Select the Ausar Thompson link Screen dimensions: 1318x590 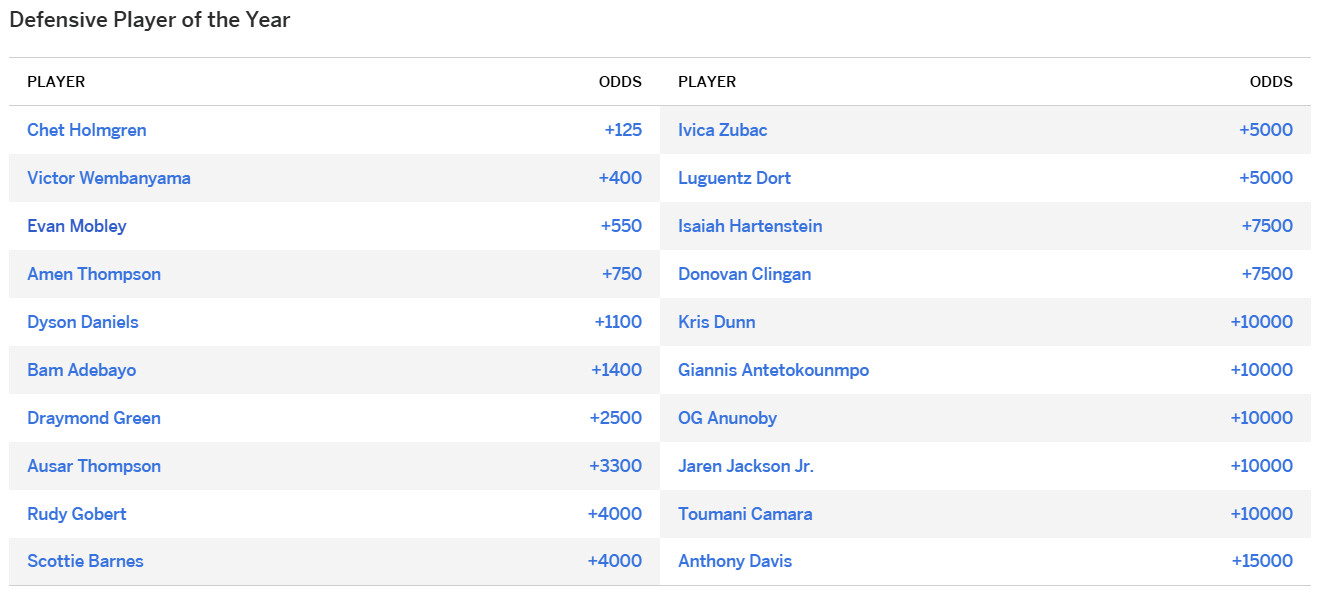pos(94,466)
